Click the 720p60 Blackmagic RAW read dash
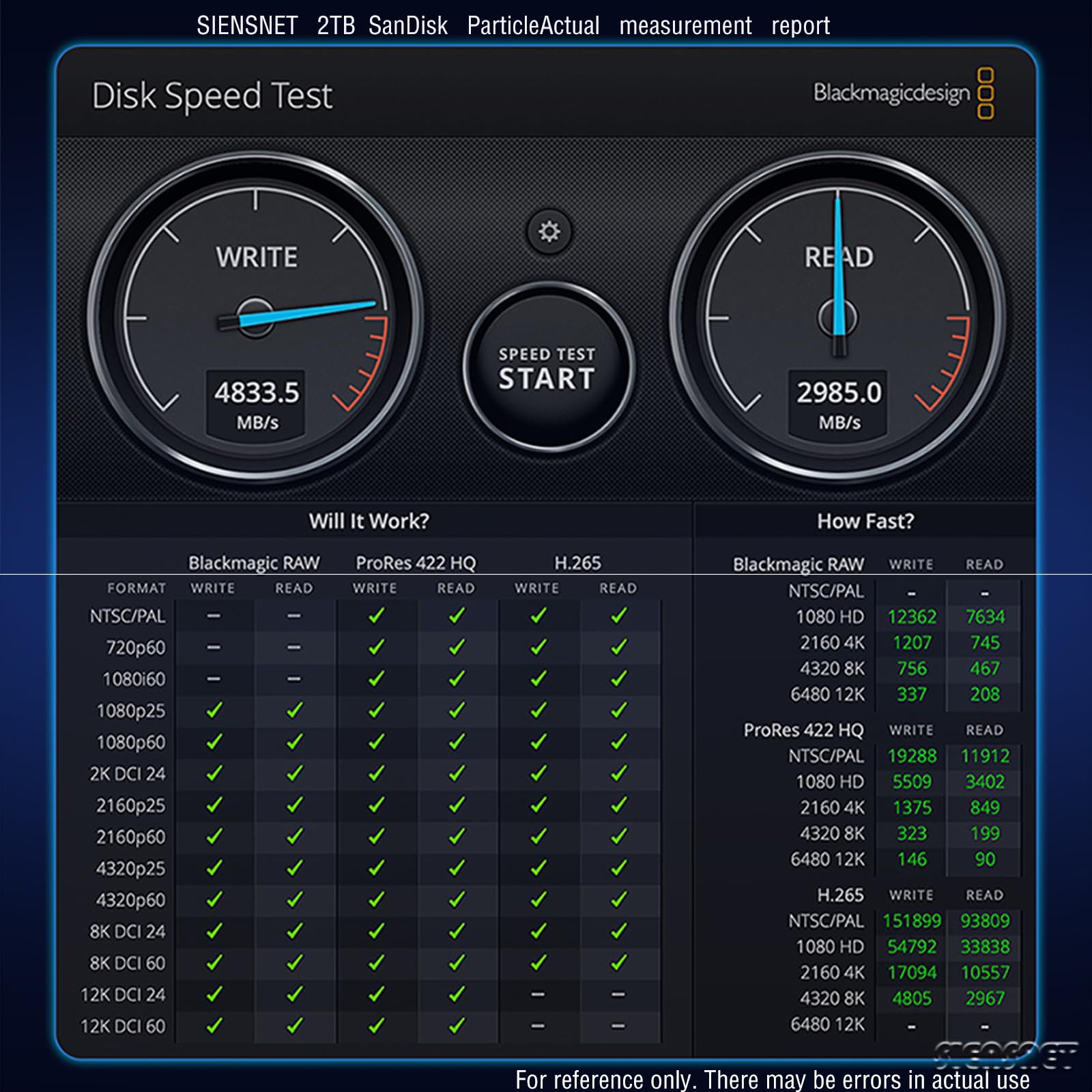1092x1092 pixels. coord(293,647)
